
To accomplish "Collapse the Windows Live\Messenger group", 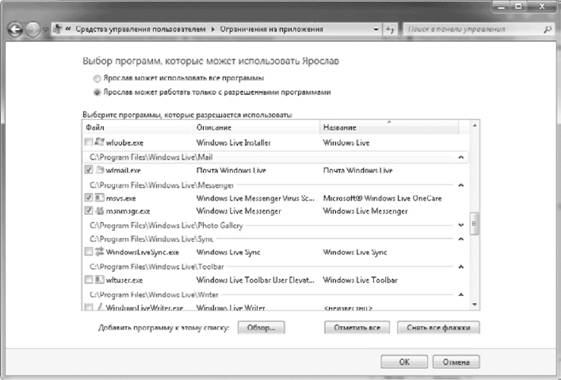I will [461, 185].
